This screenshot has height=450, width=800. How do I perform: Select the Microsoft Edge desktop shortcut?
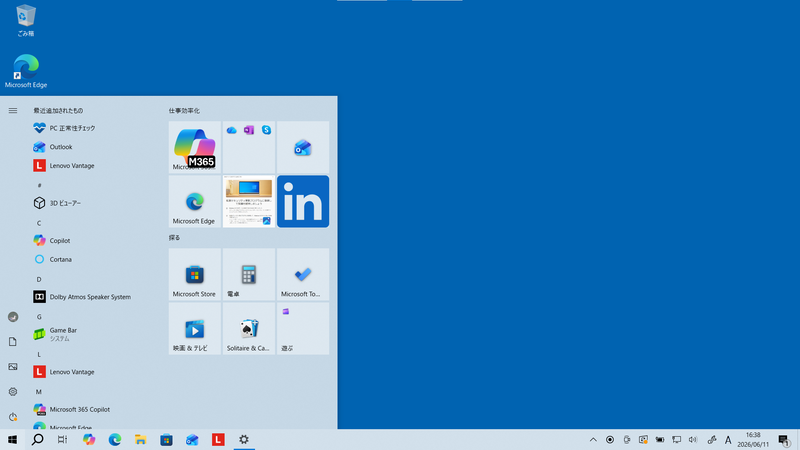pos(26,71)
